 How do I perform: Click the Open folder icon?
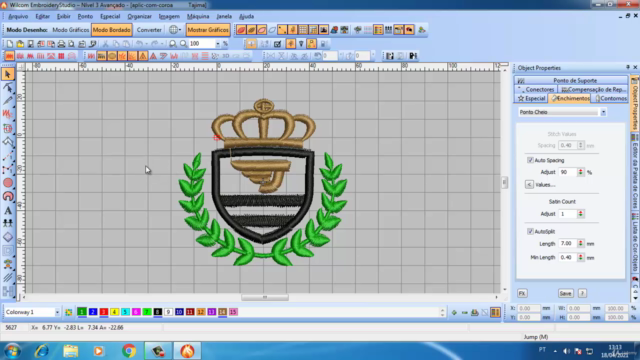[x=20, y=44]
